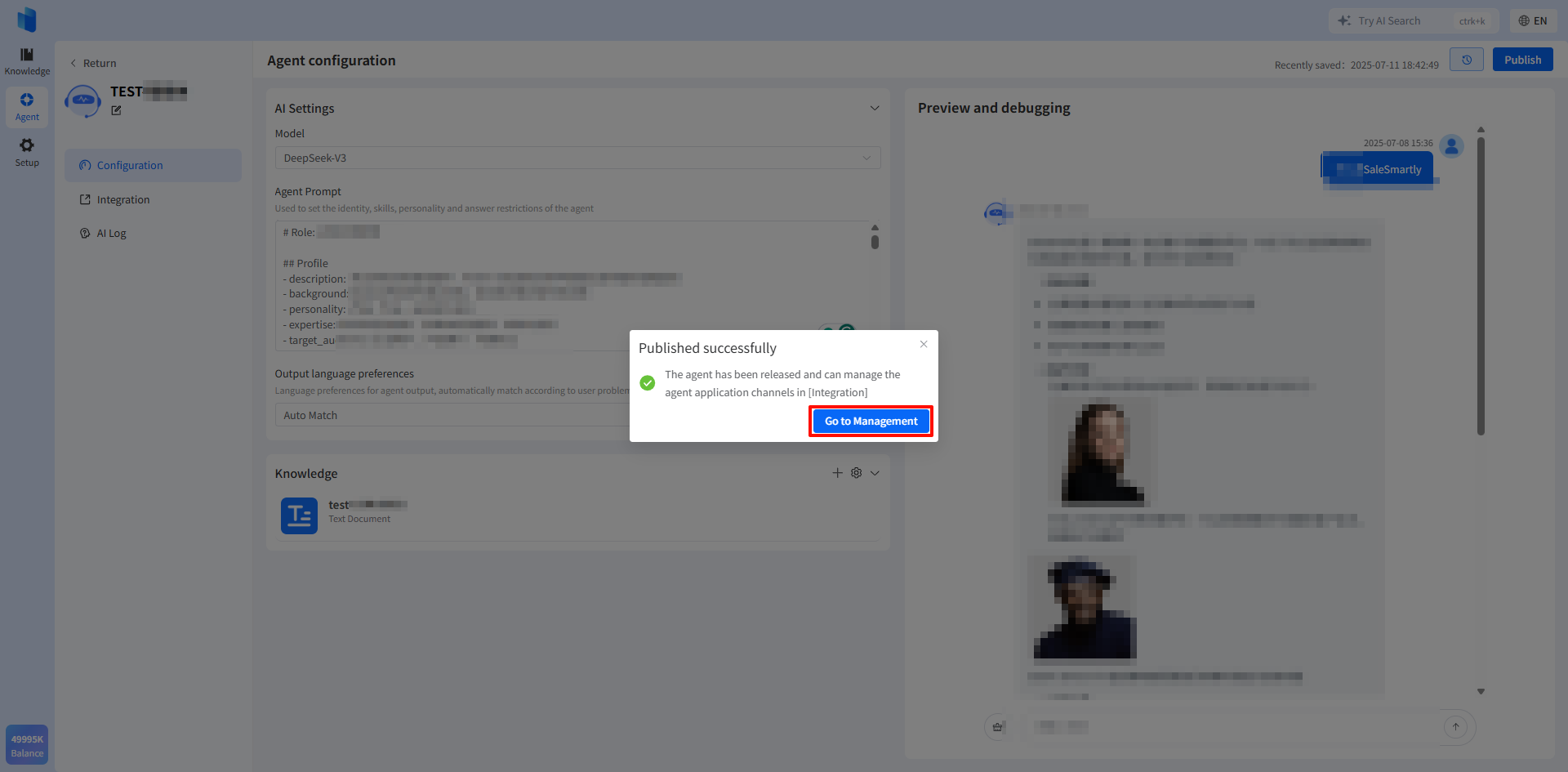Open Knowledge settings gear icon
The image size is (1568, 772).
tap(856, 473)
